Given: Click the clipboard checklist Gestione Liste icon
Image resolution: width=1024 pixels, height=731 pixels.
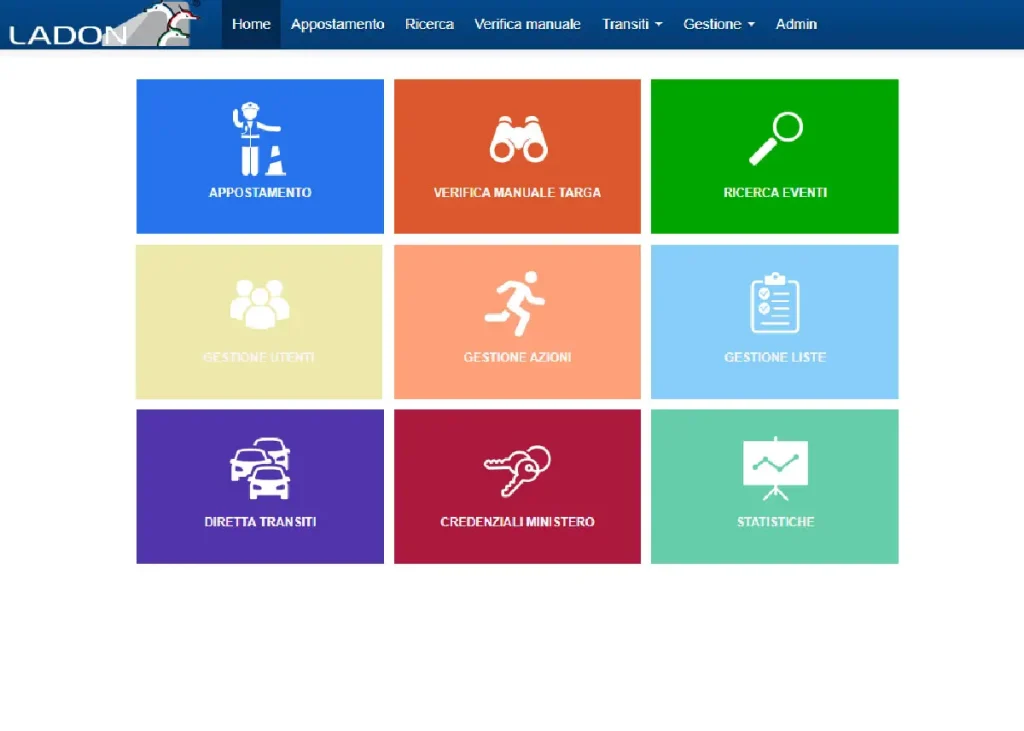Looking at the screenshot, I should (x=775, y=303).
